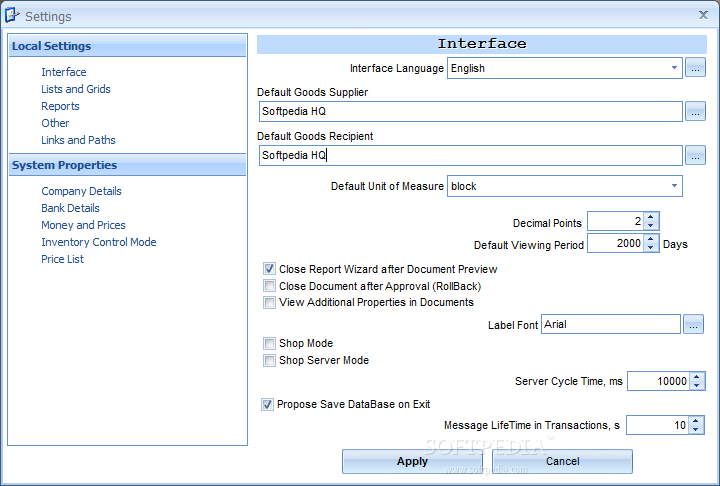Open the Money and Prices settings page

[x=83, y=225]
